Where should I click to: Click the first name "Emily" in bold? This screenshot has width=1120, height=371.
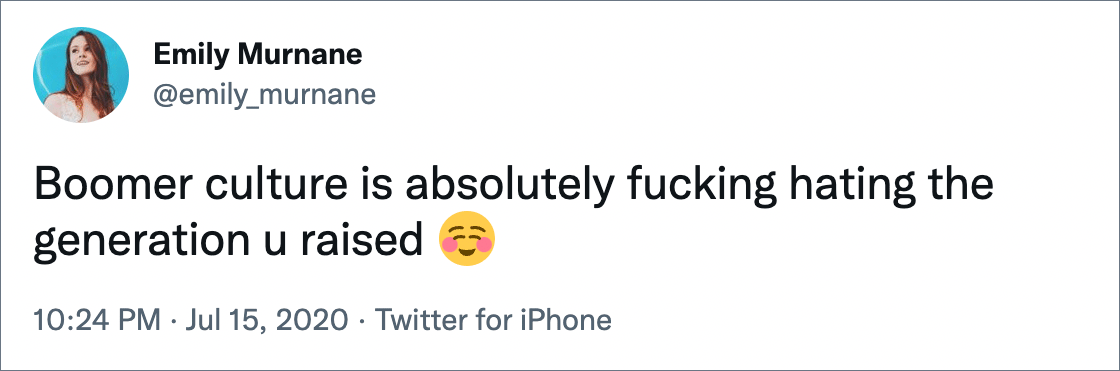[192, 55]
